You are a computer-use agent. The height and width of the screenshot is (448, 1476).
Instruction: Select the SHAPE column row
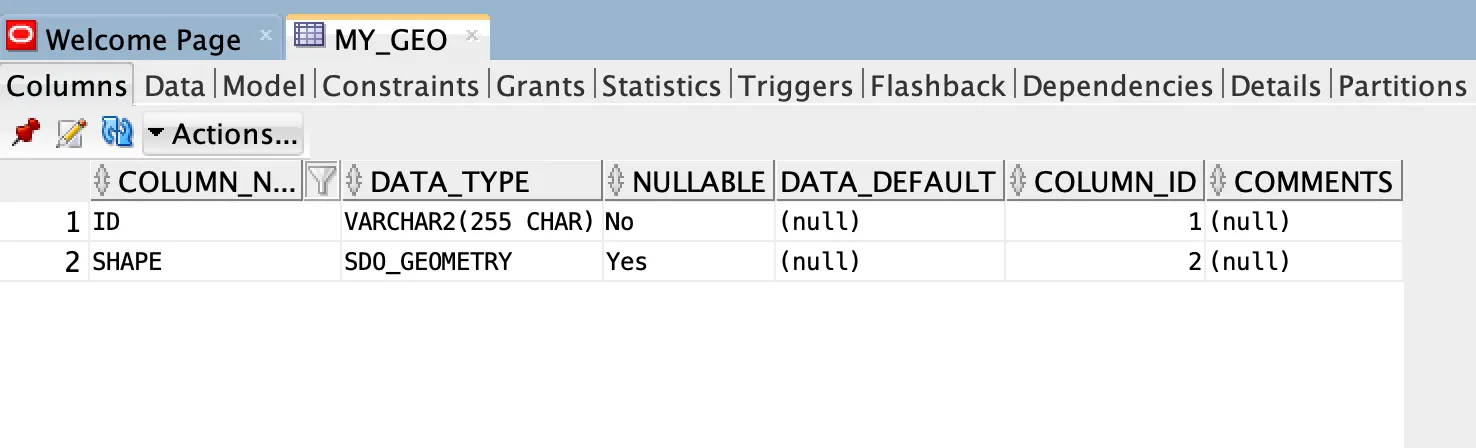pos(702,262)
